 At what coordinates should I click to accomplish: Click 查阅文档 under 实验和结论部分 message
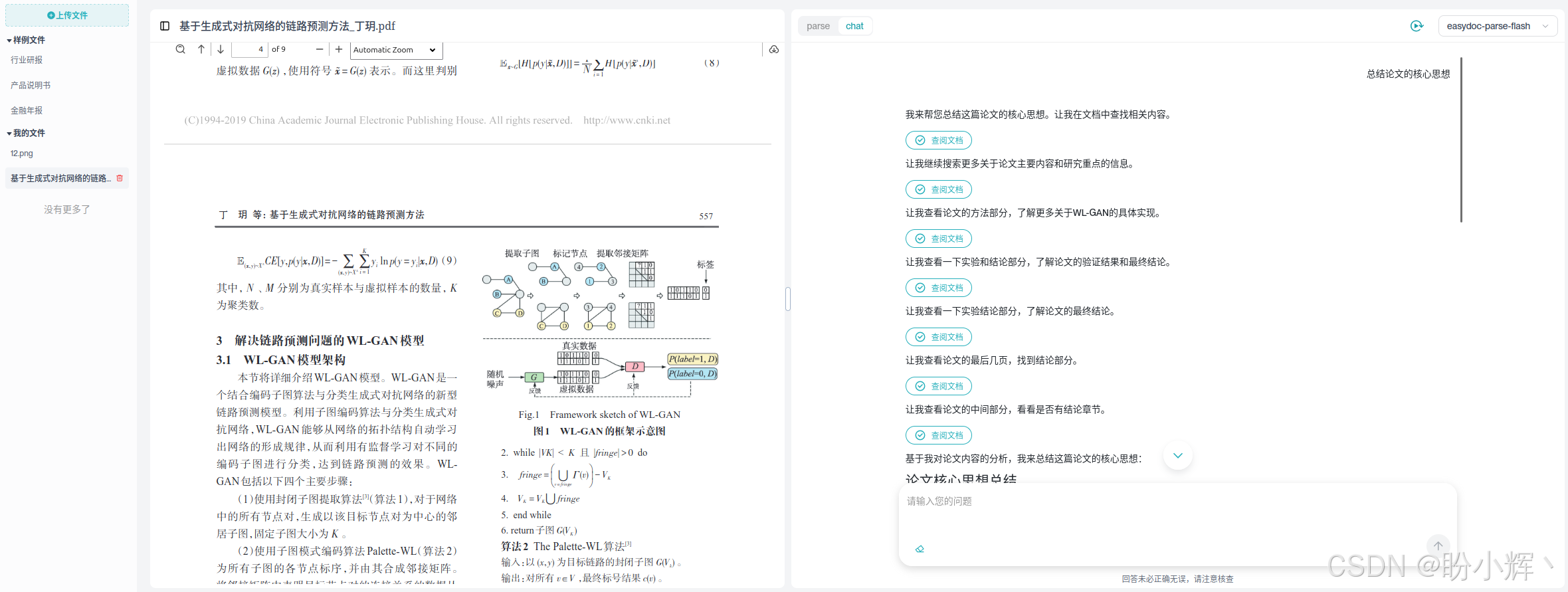point(939,288)
